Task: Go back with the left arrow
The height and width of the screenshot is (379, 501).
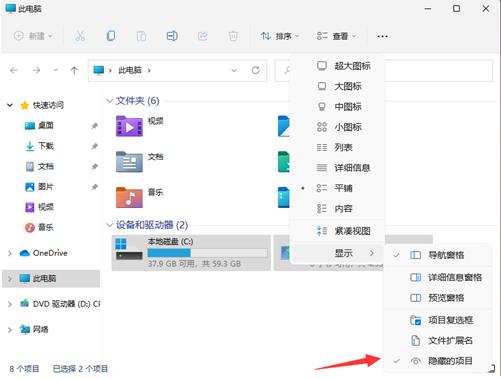Action: pyautogui.click(x=14, y=70)
